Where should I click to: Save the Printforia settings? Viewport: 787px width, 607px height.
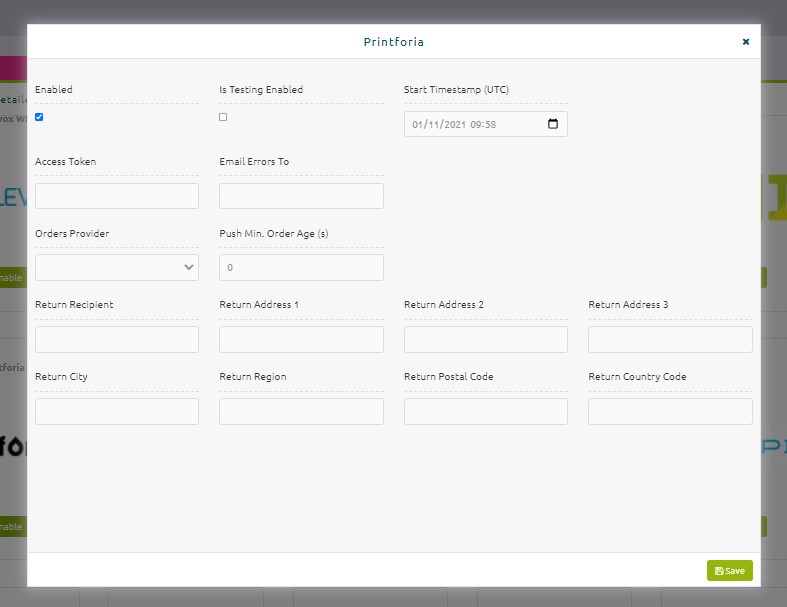pyautogui.click(x=730, y=571)
